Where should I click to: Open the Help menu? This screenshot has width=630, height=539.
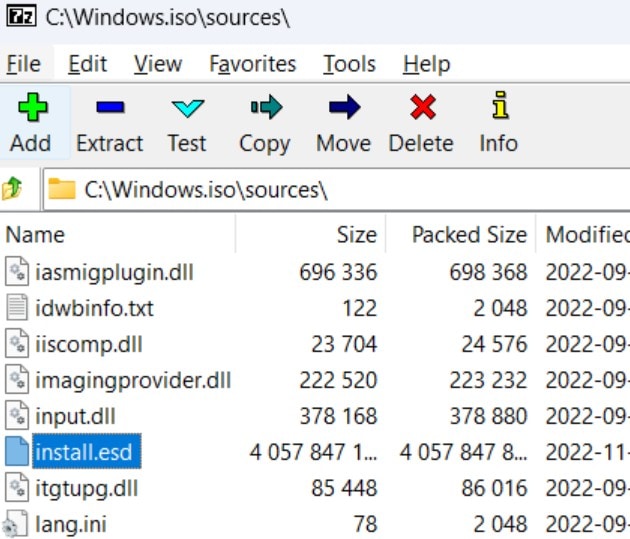pos(427,64)
